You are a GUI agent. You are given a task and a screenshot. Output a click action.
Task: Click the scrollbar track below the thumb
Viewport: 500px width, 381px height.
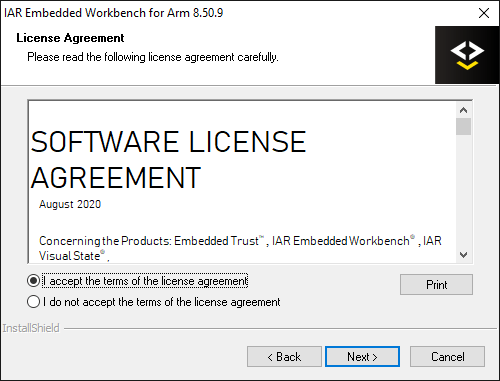(x=463, y=191)
